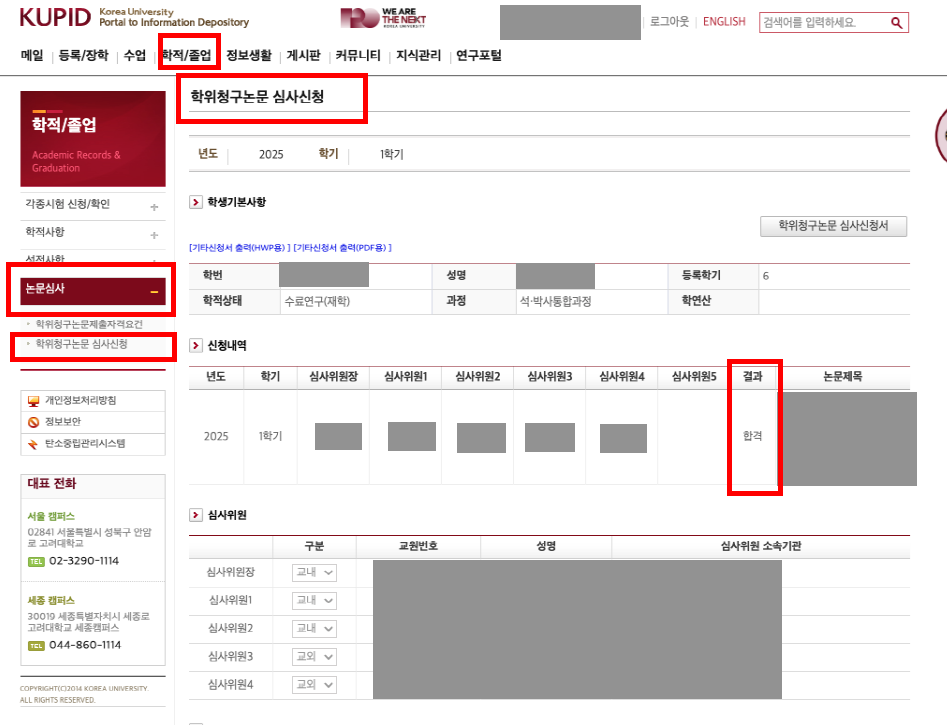Open the 심사위원장 구분 dropdown
This screenshot has height=725, width=947.
point(314,573)
